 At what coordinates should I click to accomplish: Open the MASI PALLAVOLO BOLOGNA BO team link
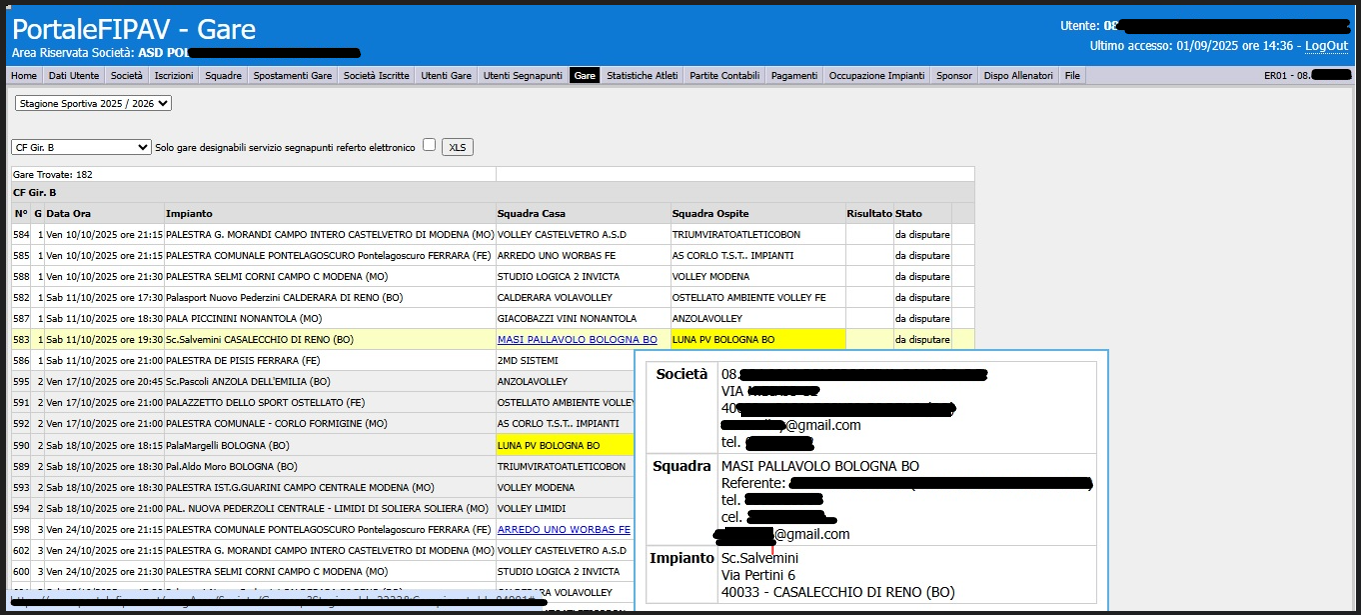pos(577,340)
